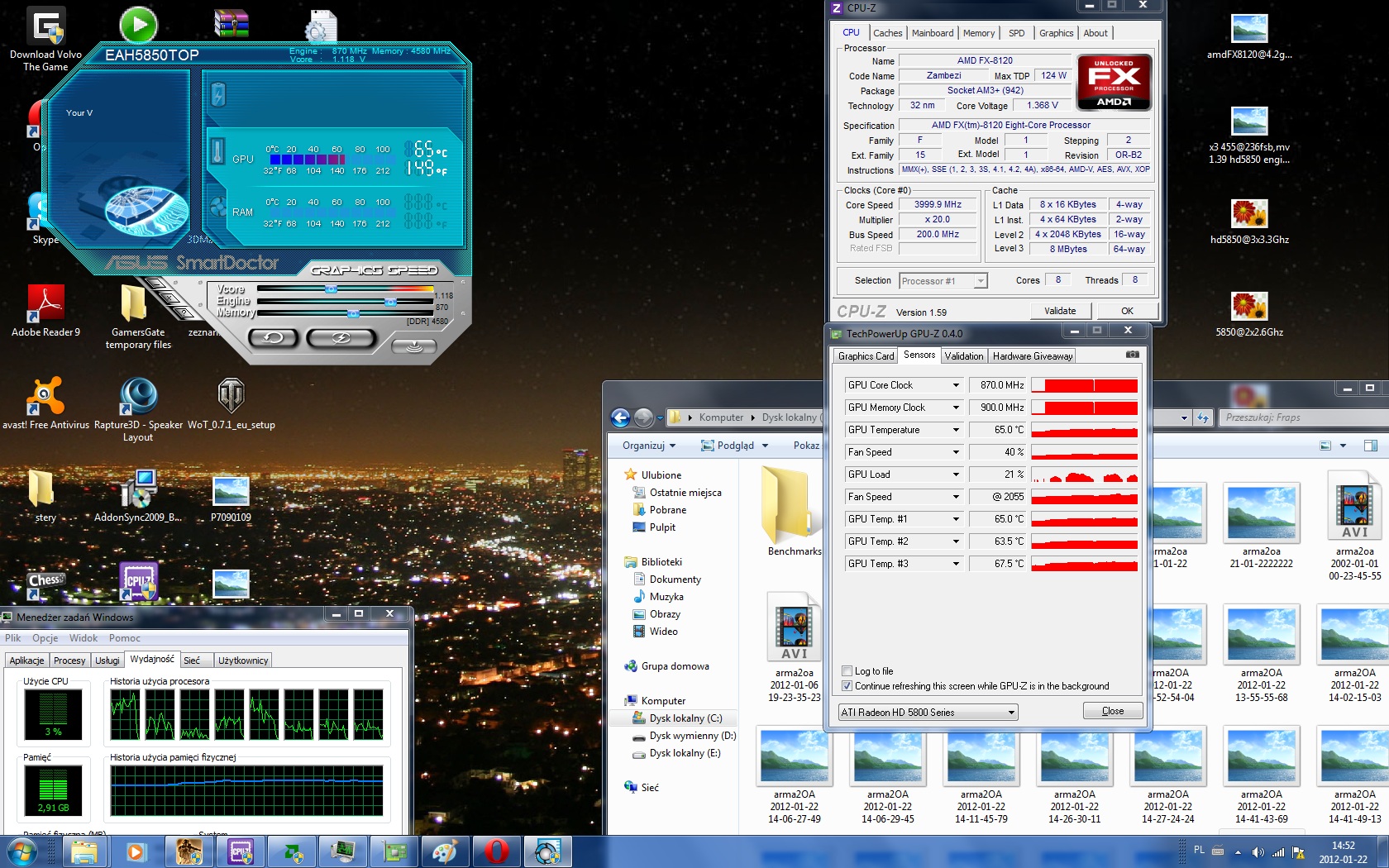Image resolution: width=1389 pixels, height=868 pixels.
Task: Click CPU-Z Validate button
Action: click(1060, 311)
